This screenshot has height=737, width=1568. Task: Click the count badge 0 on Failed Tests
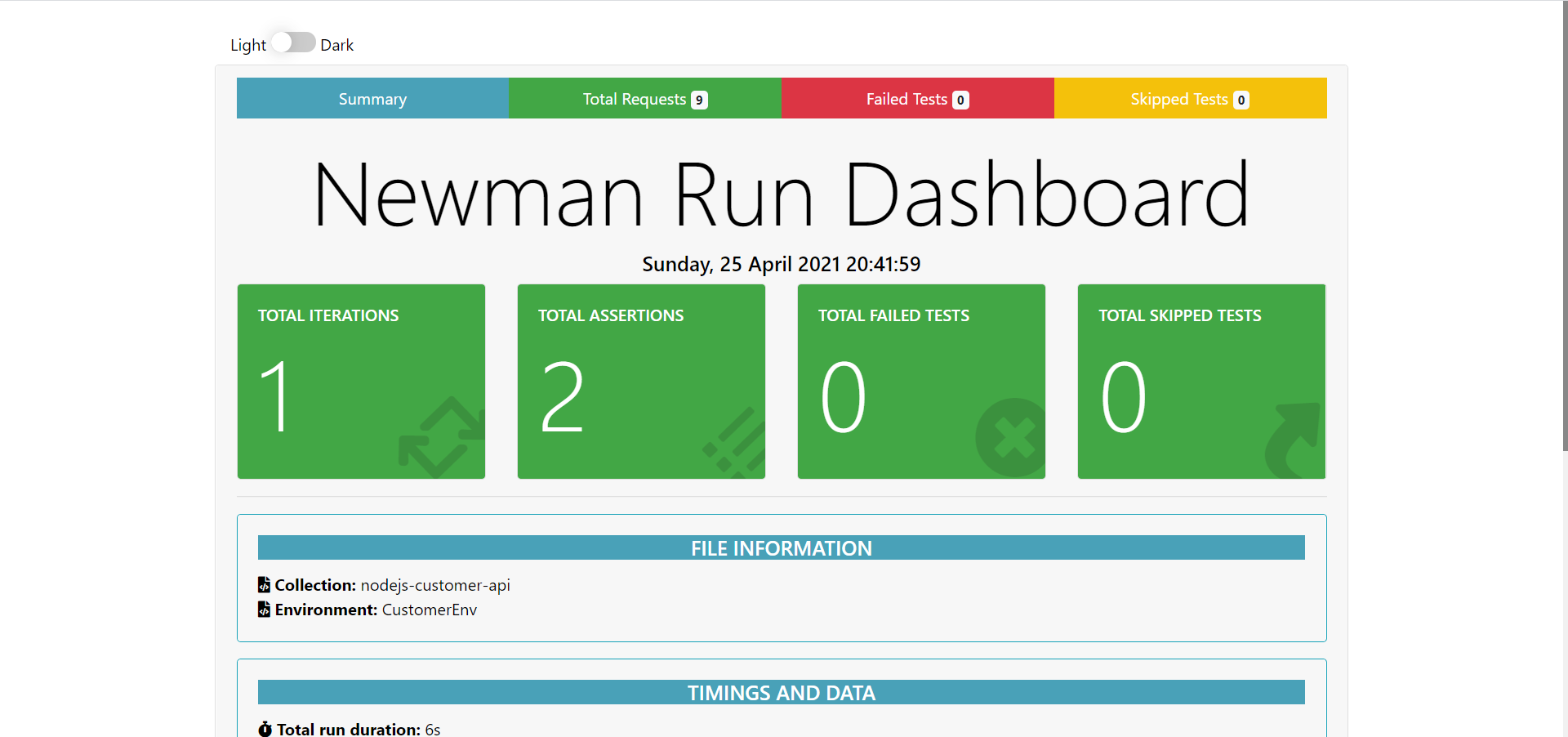tap(960, 99)
